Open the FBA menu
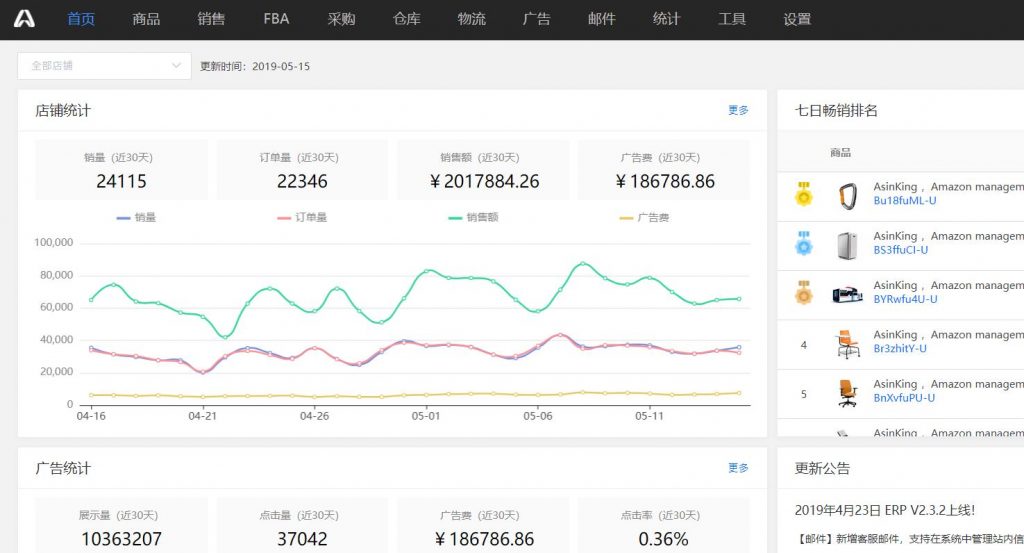 point(276,19)
